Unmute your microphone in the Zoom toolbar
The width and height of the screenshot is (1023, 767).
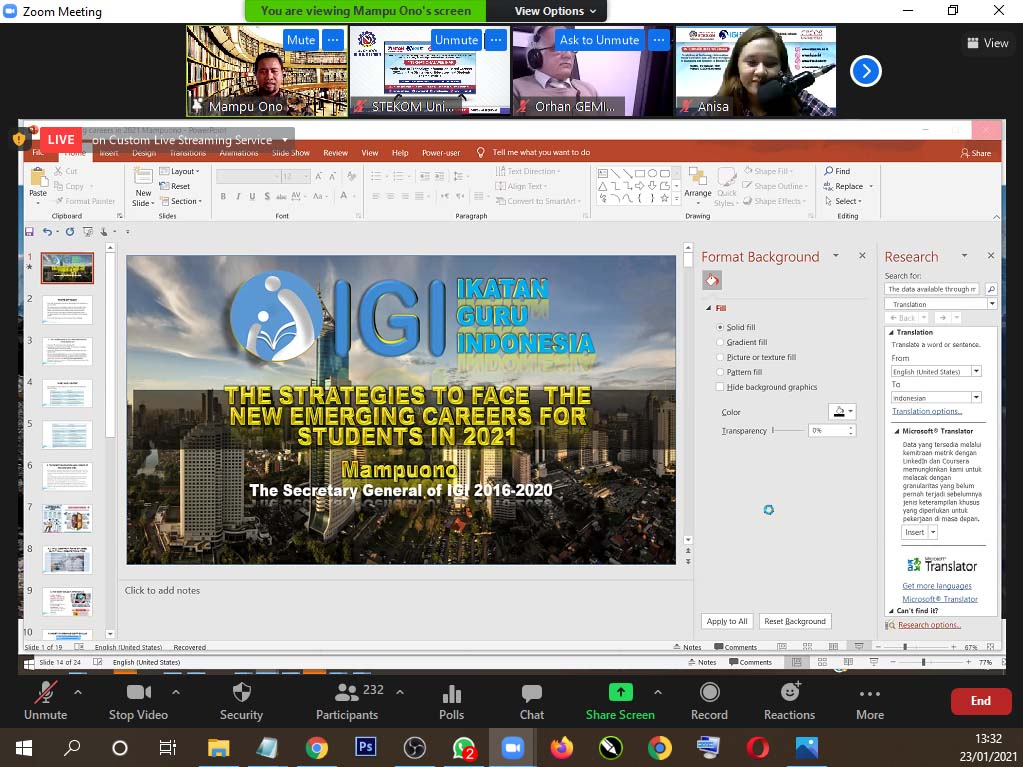(x=46, y=700)
